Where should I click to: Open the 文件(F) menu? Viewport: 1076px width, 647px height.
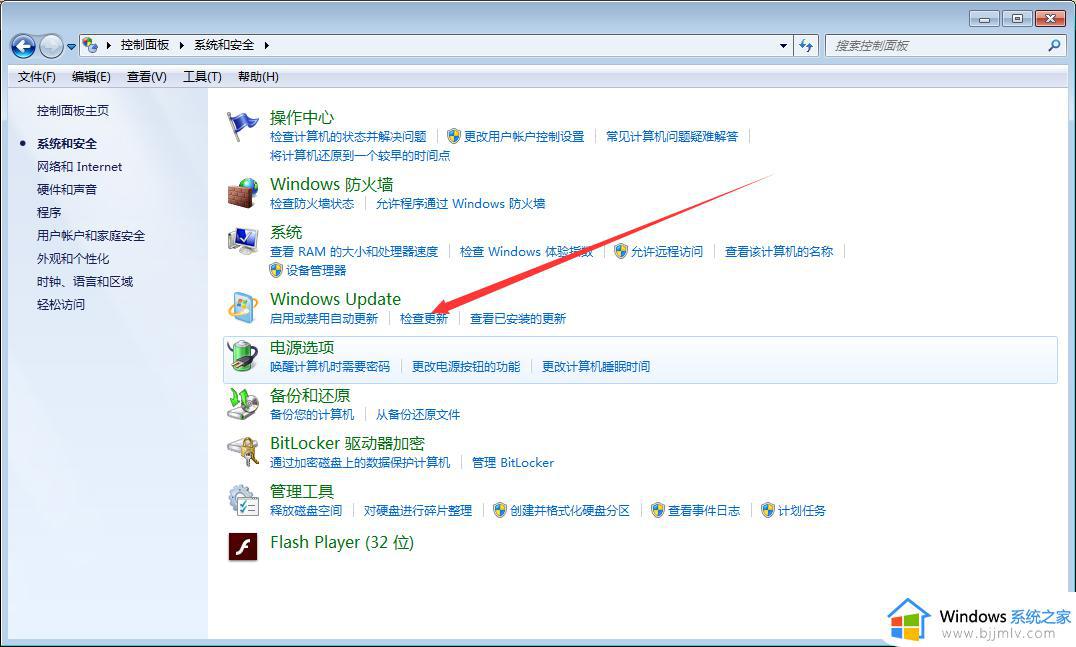click(x=36, y=77)
